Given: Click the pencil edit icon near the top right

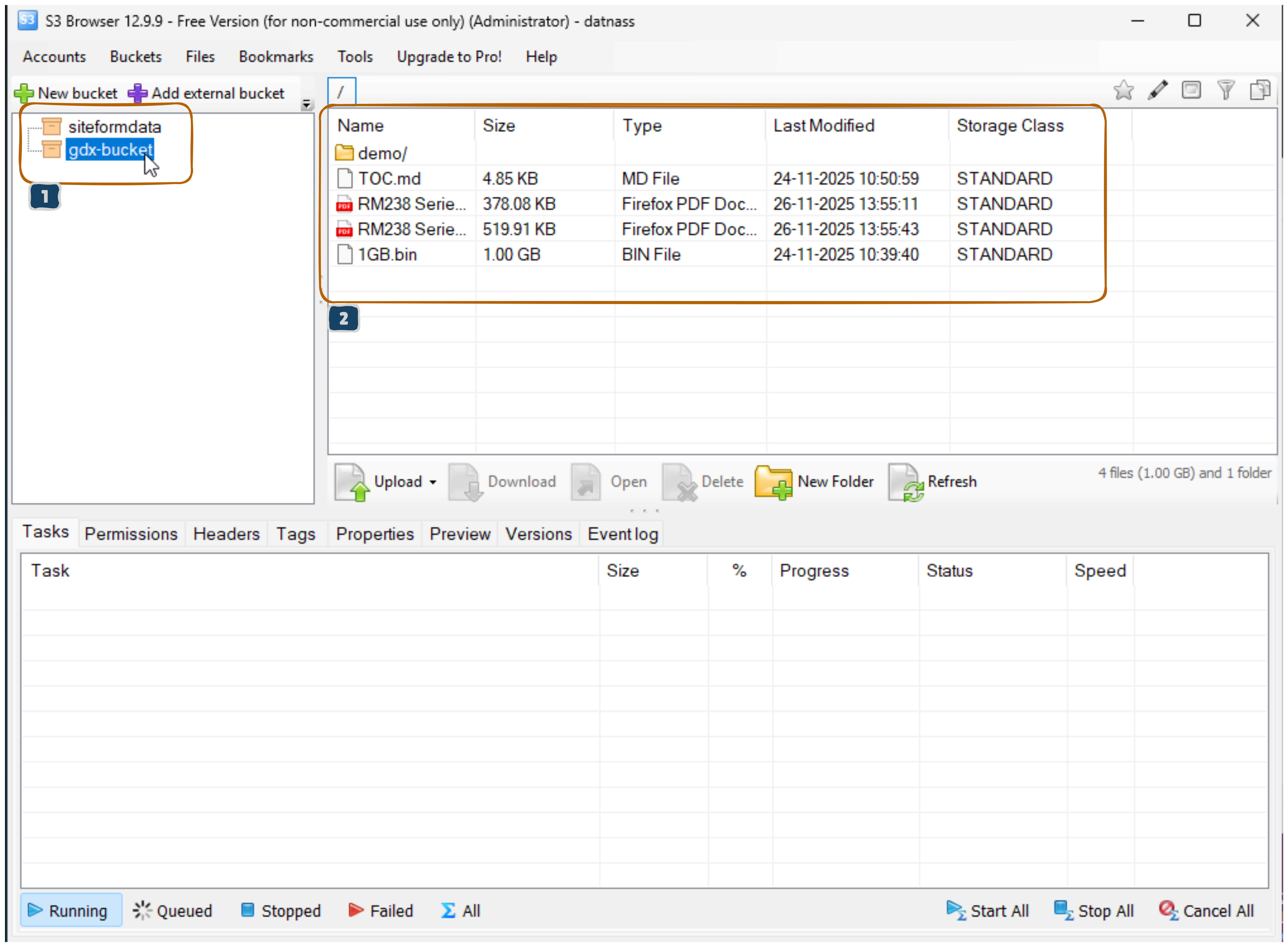Looking at the screenshot, I should coord(1157,90).
